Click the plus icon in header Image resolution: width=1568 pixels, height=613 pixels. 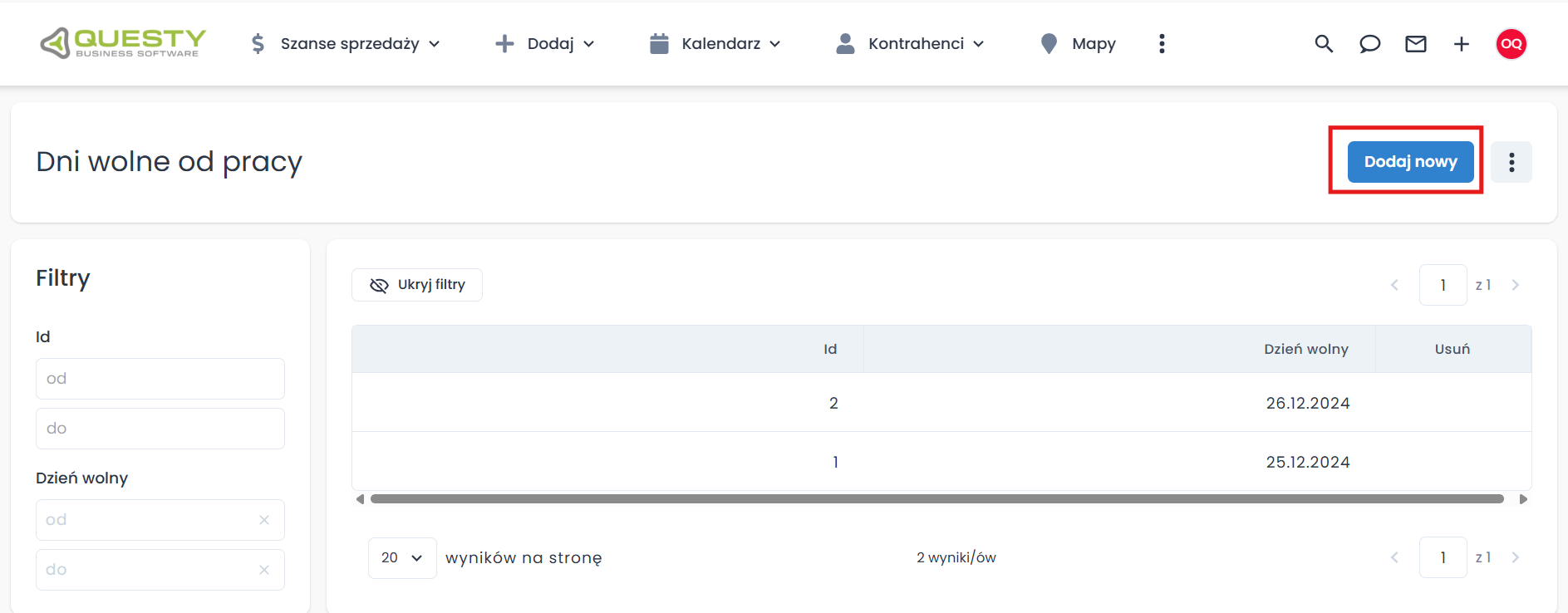1461,44
